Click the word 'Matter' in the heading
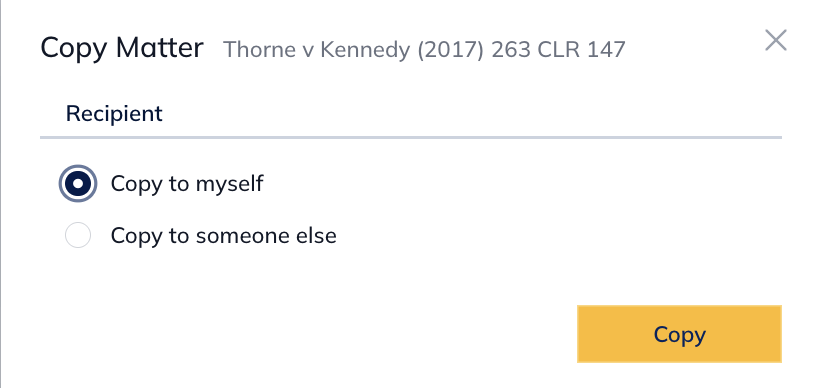 pos(159,48)
